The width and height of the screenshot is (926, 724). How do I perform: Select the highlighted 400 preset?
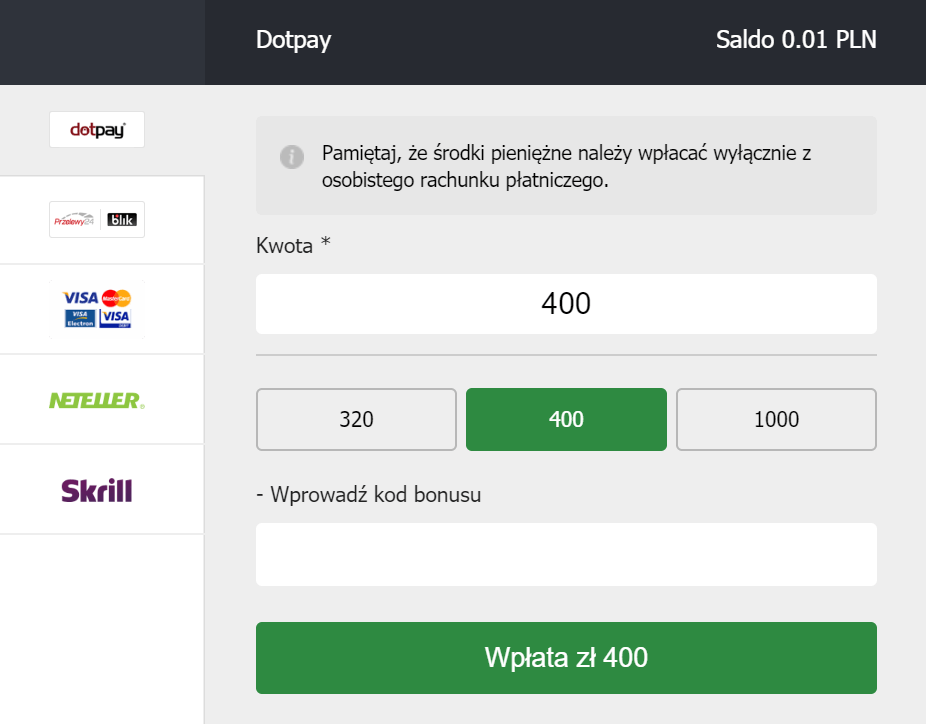[x=566, y=419]
